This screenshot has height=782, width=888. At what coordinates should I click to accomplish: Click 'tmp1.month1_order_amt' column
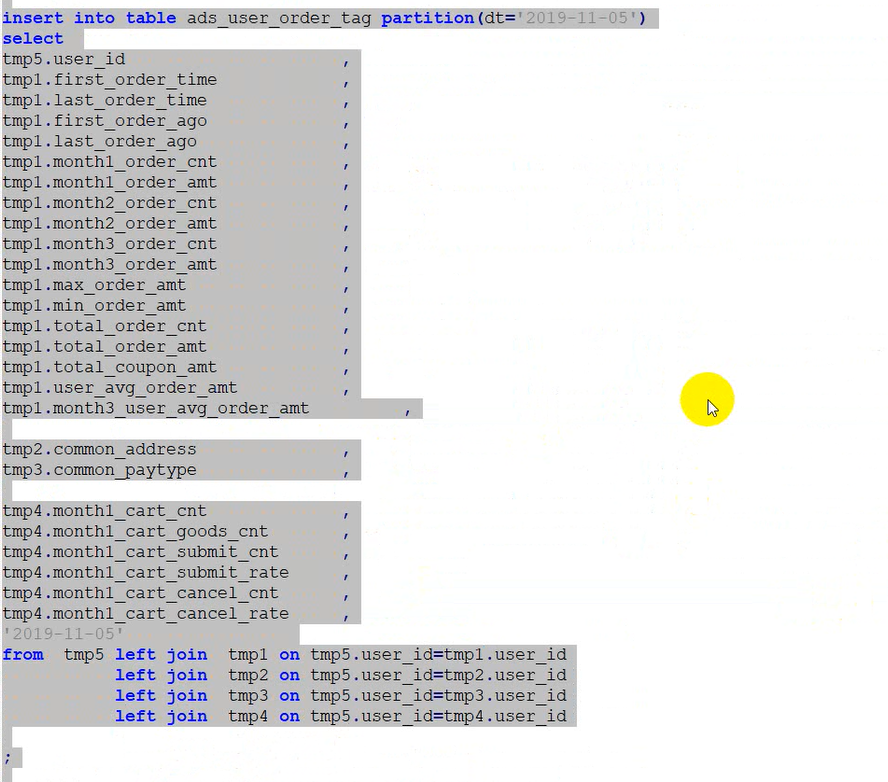click(109, 182)
